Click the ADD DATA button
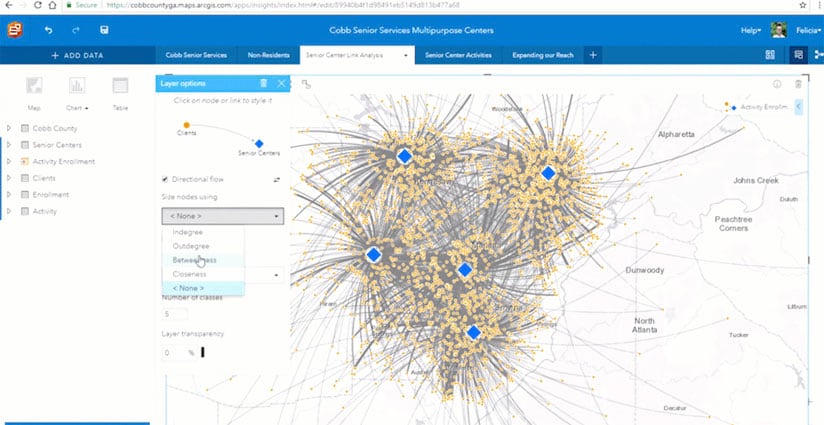The width and height of the screenshot is (824, 425). point(78,55)
